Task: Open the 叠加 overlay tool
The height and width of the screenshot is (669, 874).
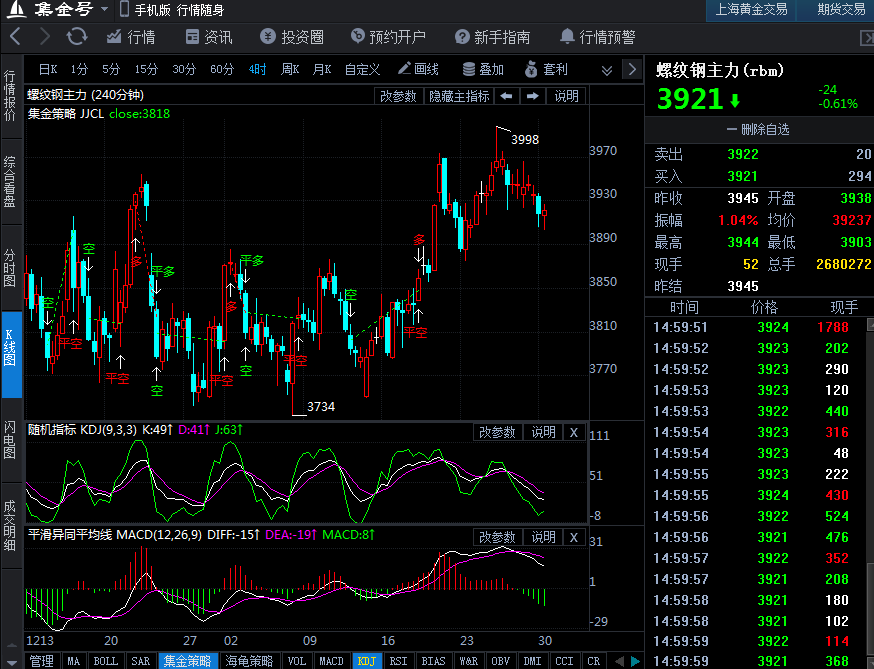Action: tap(483, 69)
